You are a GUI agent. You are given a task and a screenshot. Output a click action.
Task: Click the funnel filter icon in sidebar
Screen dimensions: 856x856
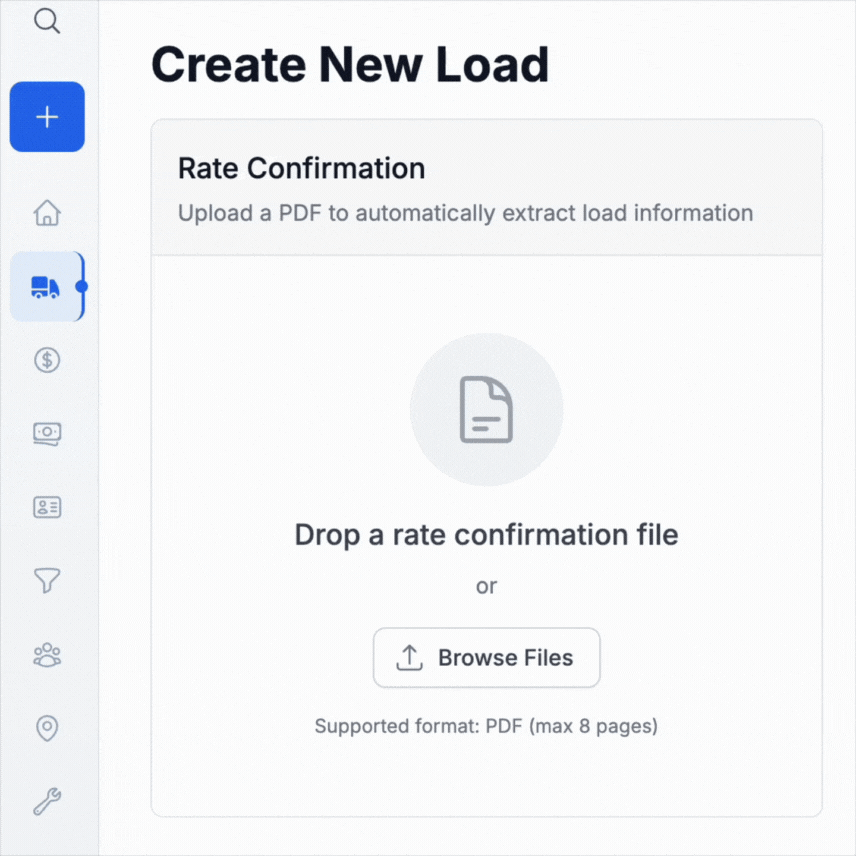click(47, 580)
